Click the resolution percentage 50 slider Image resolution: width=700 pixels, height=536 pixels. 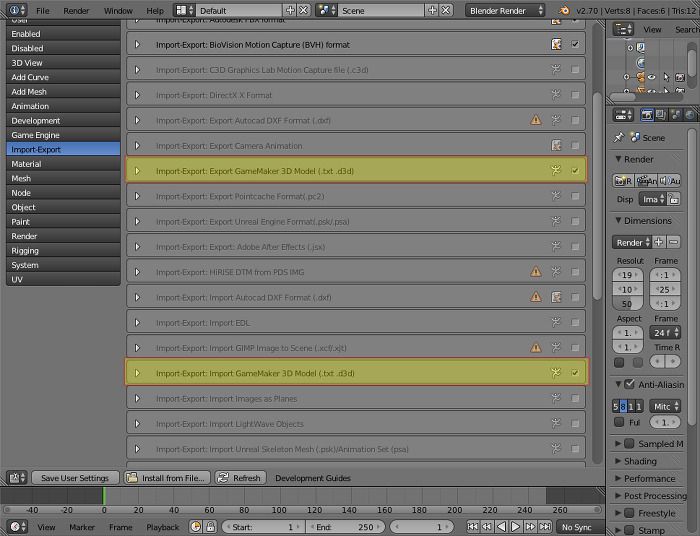(x=627, y=303)
